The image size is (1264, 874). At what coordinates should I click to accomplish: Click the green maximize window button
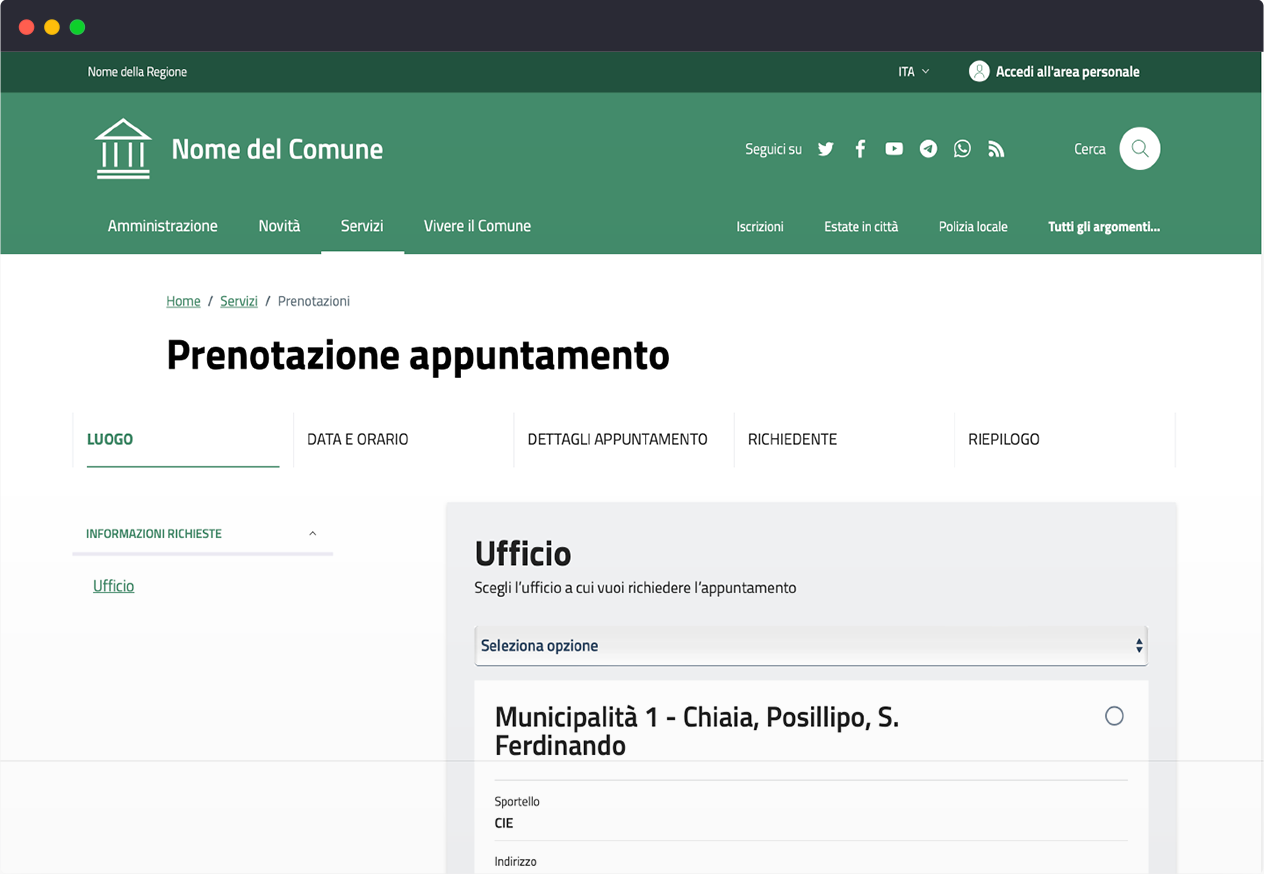(x=77, y=27)
